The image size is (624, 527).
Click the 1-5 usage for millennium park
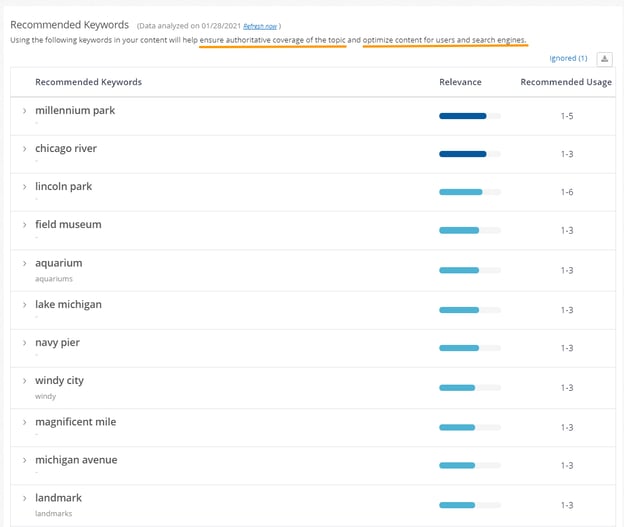[567, 116]
